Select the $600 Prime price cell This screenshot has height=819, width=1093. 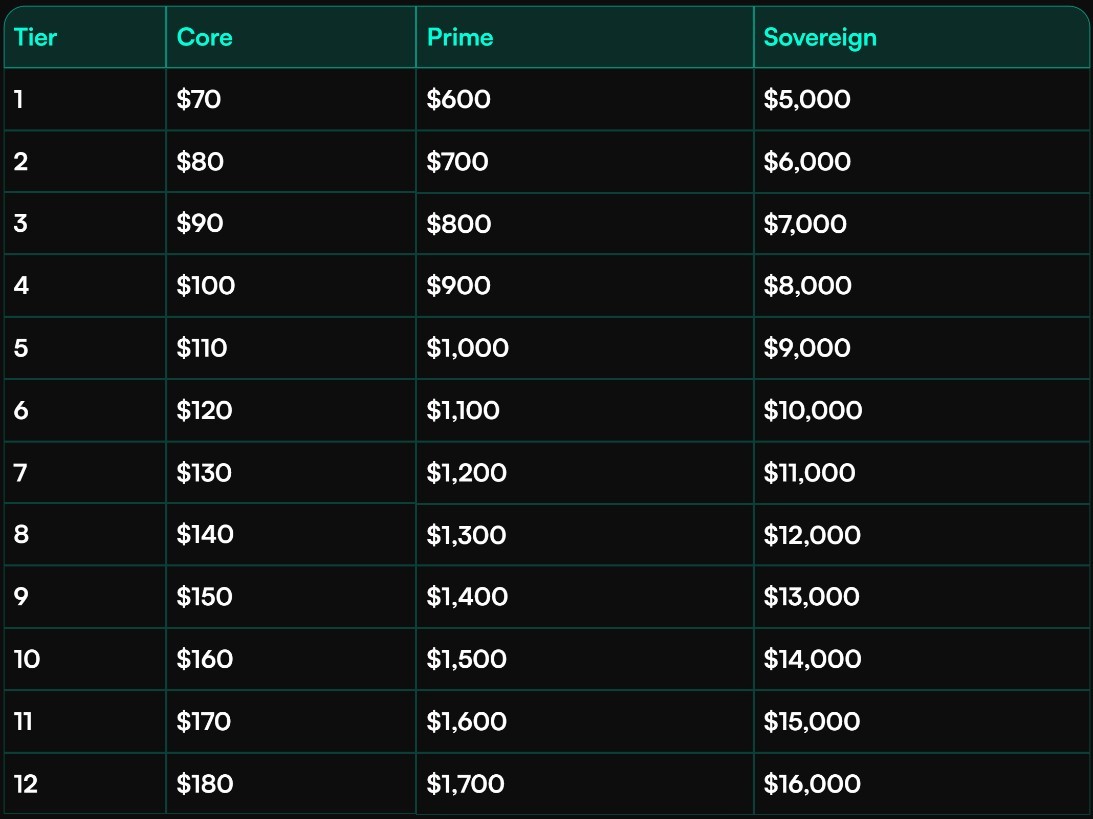tap(459, 99)
